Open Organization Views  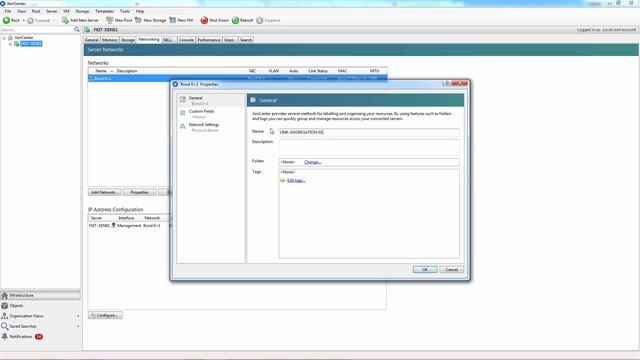coord(26,316)
